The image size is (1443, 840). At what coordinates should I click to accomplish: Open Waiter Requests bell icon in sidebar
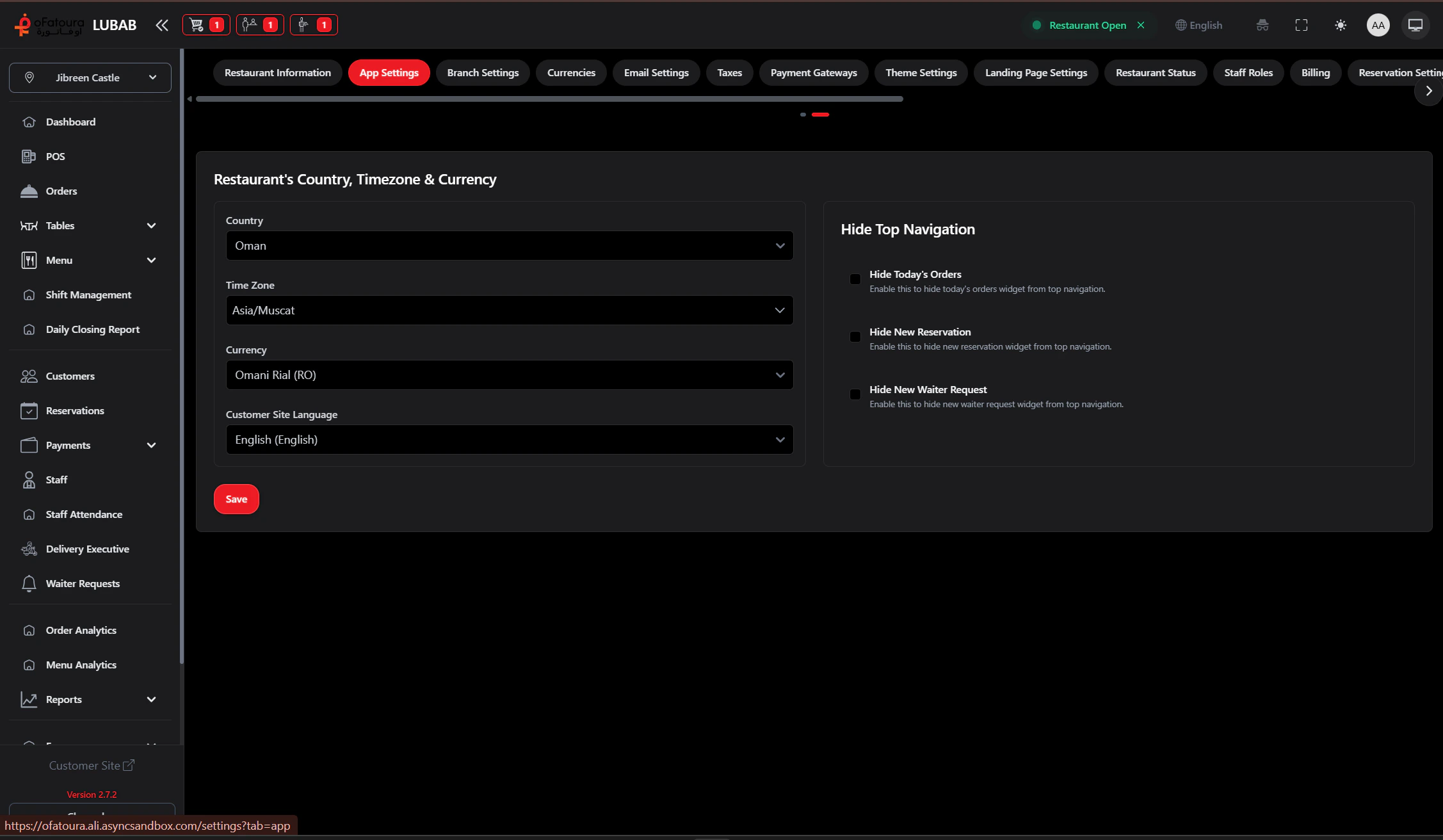pyautogui.click(x=29, y=583)
